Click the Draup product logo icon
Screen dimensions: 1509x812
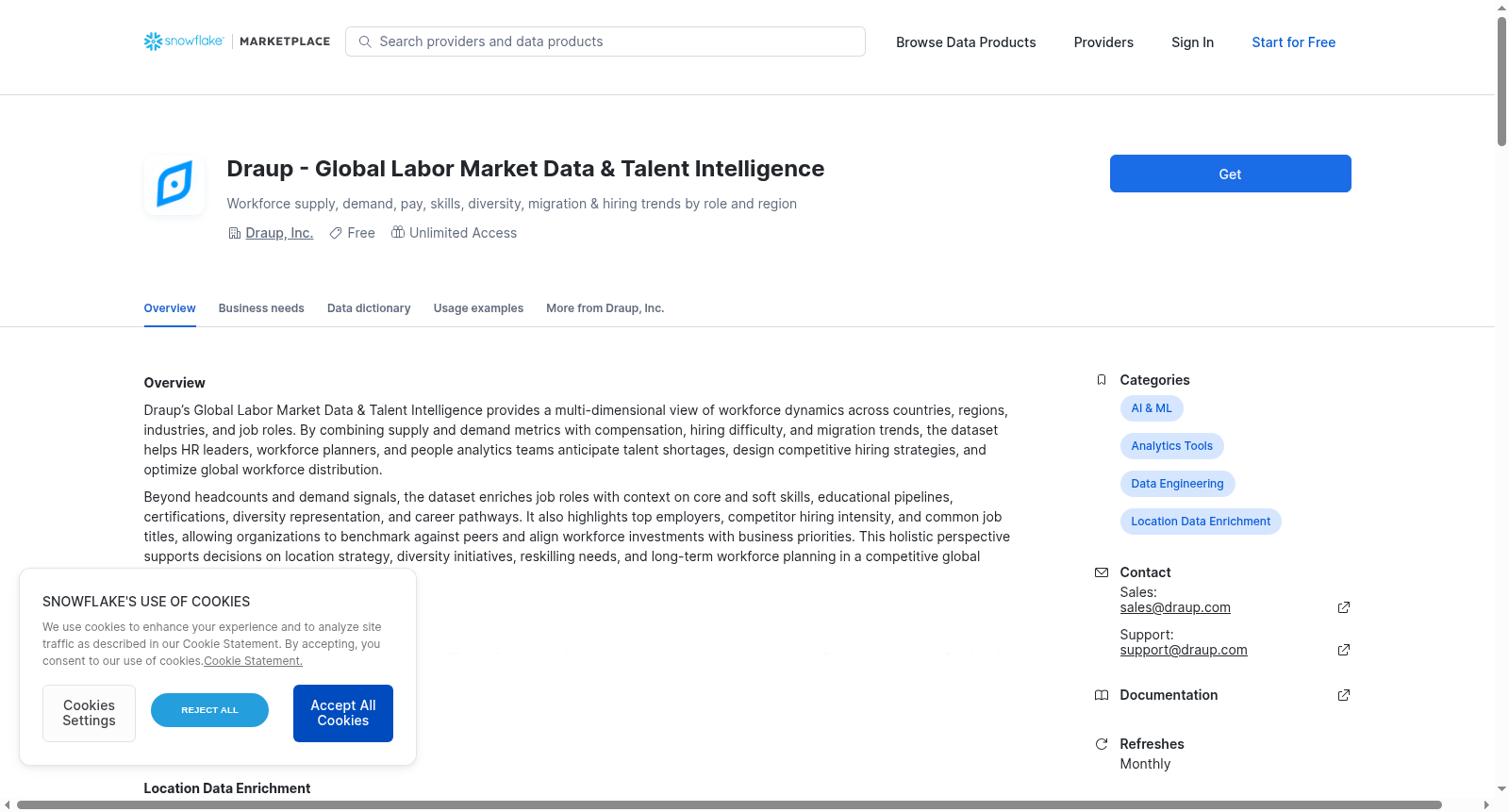tap(174, 184)
